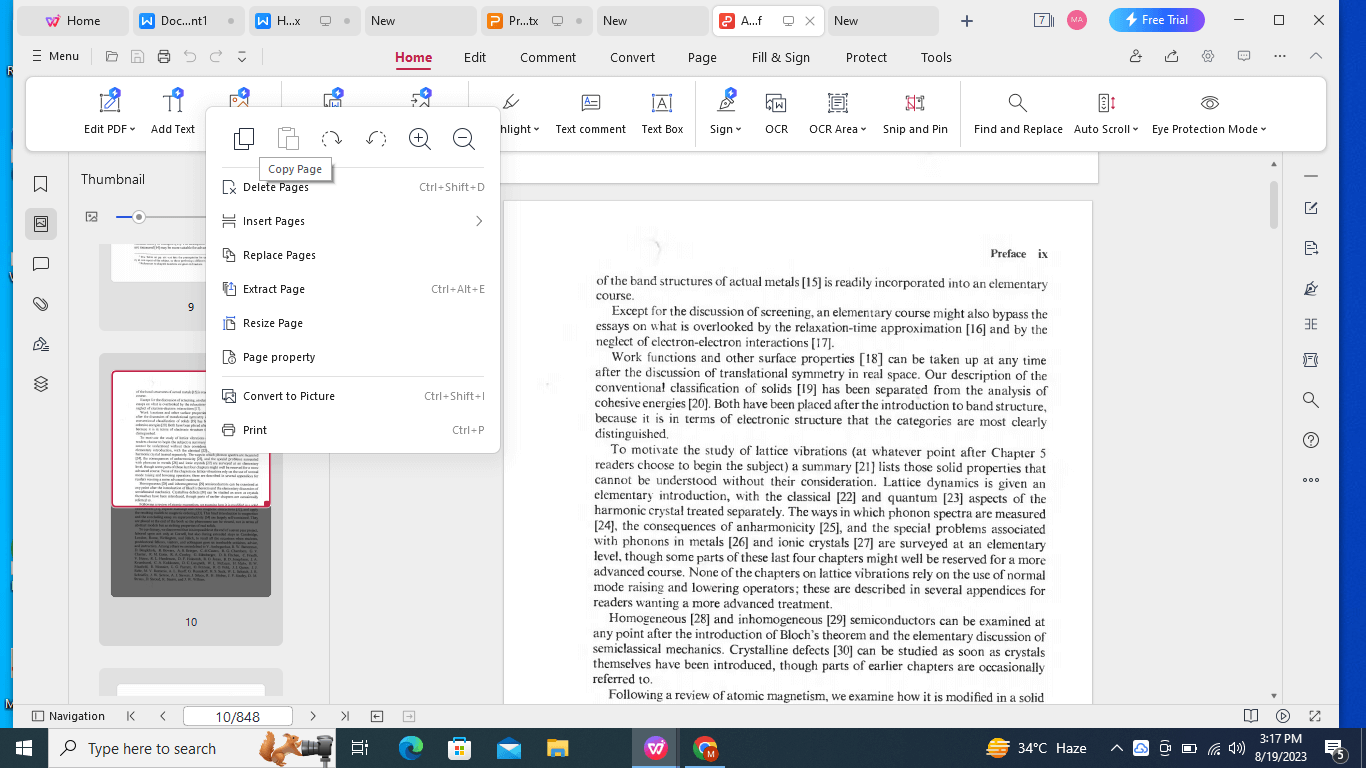Choose Print from the context menu
Screen dimensions: 1366x768
click(x=254, y=429)
